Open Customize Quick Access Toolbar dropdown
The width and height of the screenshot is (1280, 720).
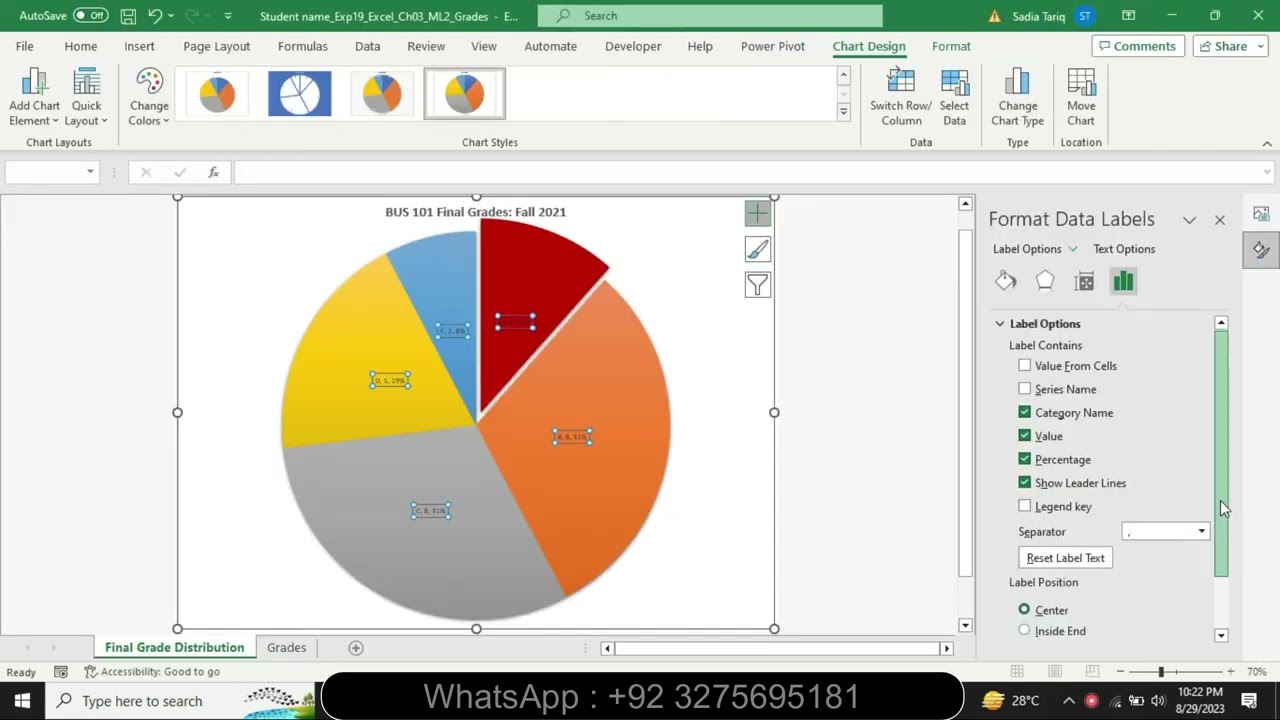228,16
